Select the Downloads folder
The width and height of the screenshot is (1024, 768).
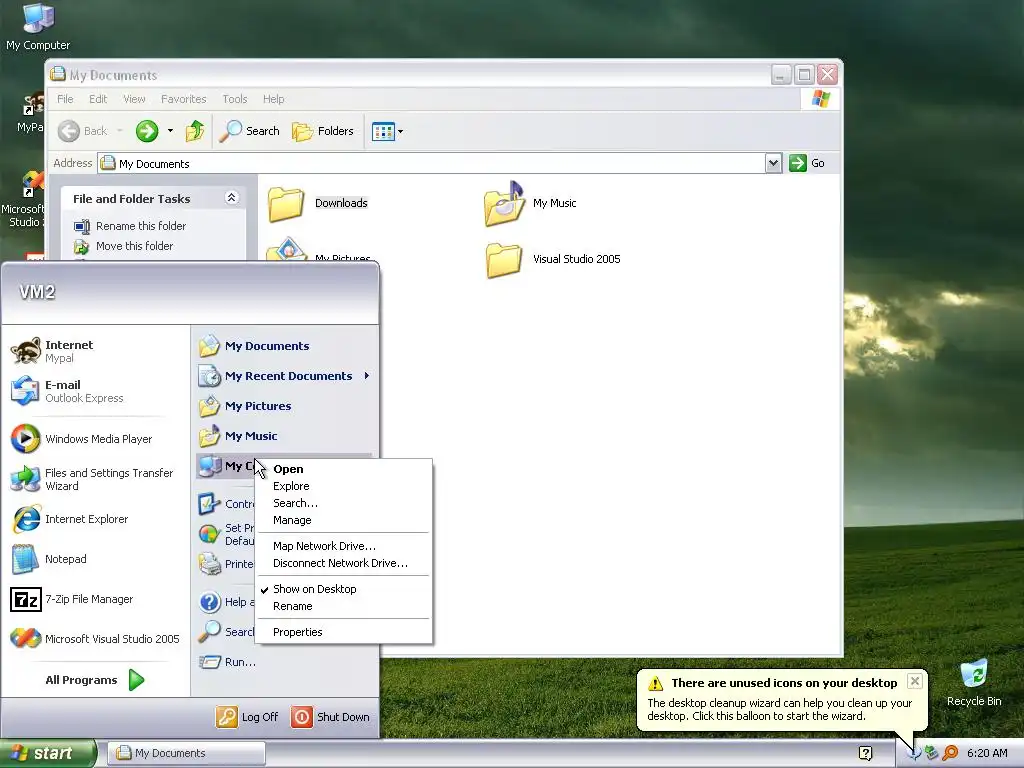pyautogui.click(x=318, y=204)
